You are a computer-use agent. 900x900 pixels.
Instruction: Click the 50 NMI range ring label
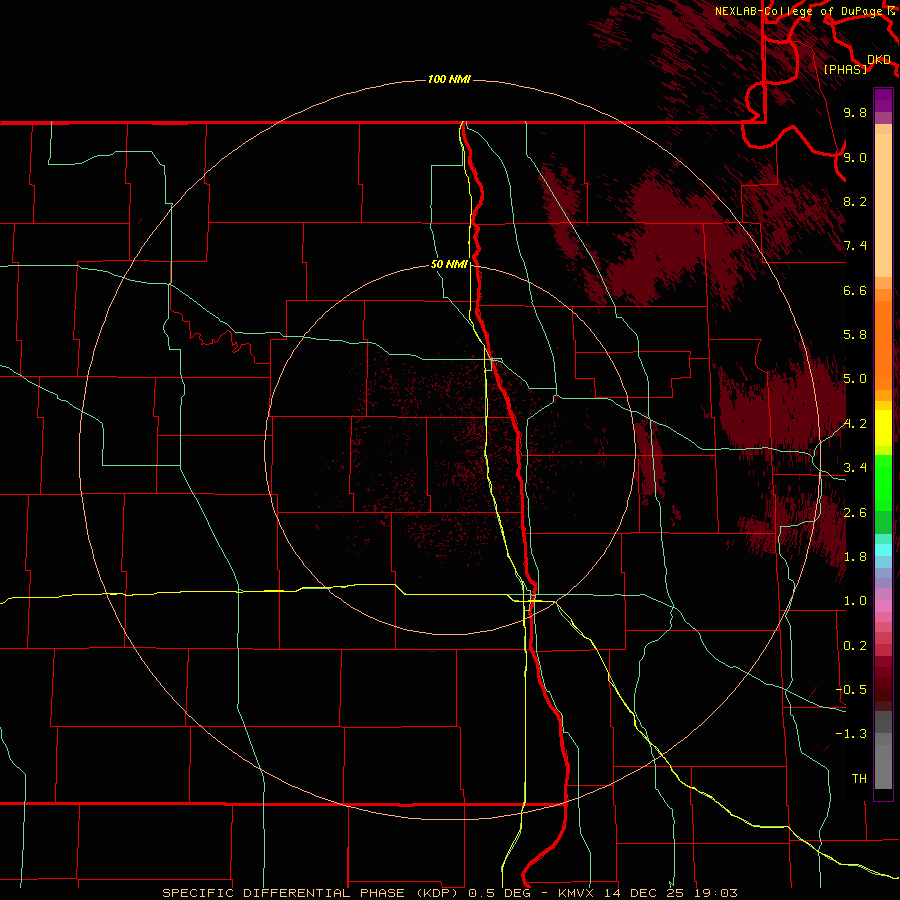pyautogui.click(x=449, y=264)
